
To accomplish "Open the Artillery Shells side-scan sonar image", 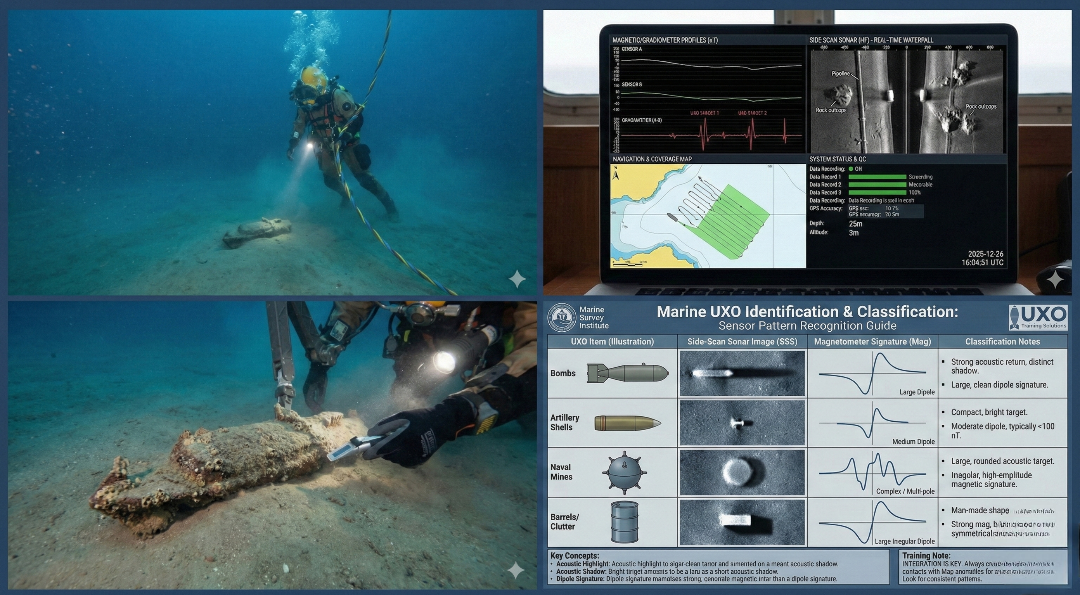I will tap(742, 423).
